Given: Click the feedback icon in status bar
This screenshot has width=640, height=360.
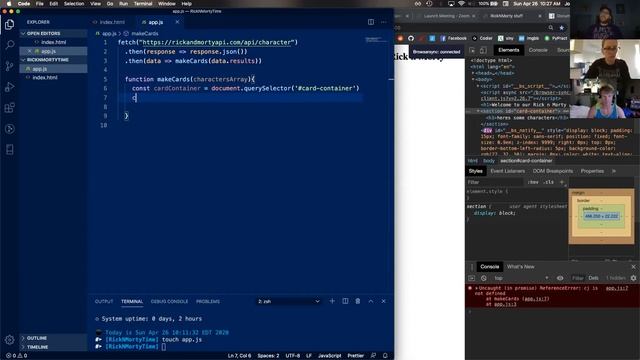Looking at the screenshot, I should pyautogui.click(x=373, y=356).
